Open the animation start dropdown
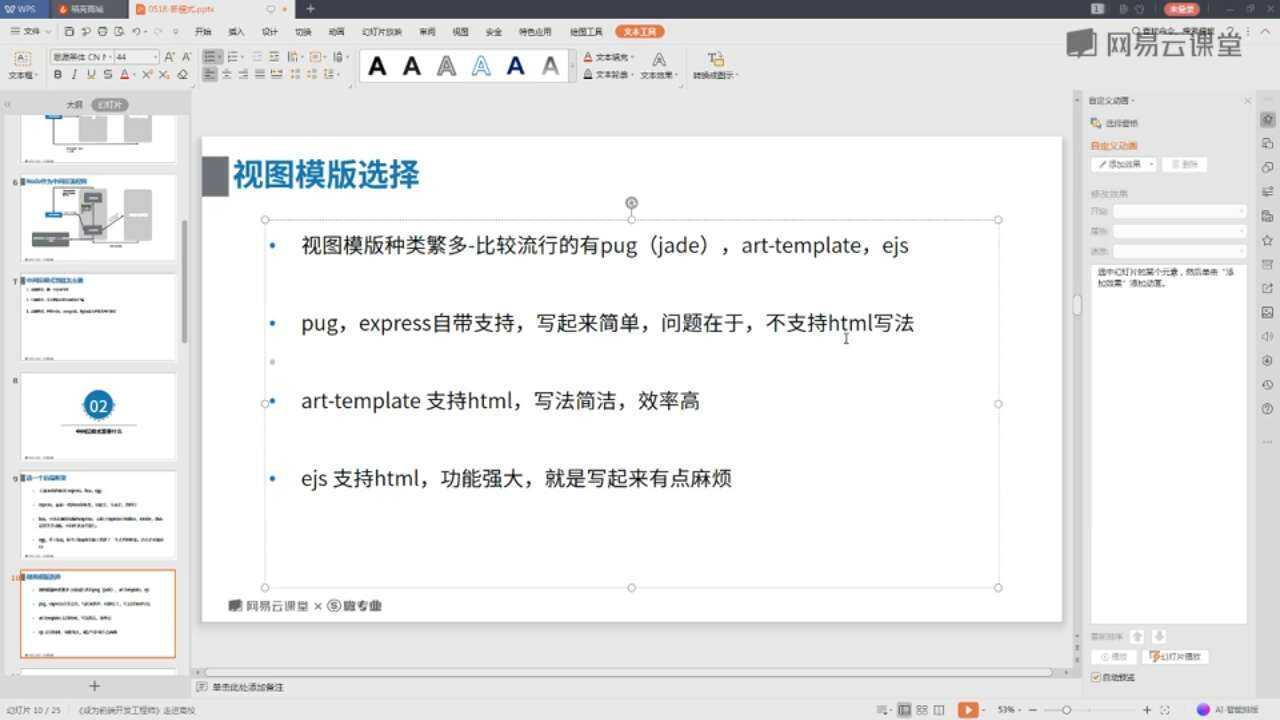 1180,212
